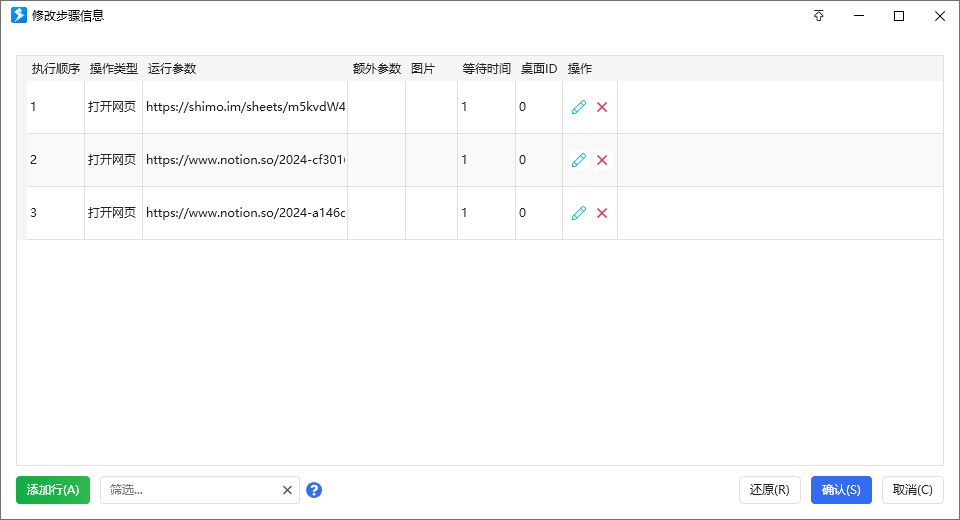Image resolution: width=960 pixels, height=520 pixels.
Task: Click execution order cell of row 3
Action: click(55, 213)
